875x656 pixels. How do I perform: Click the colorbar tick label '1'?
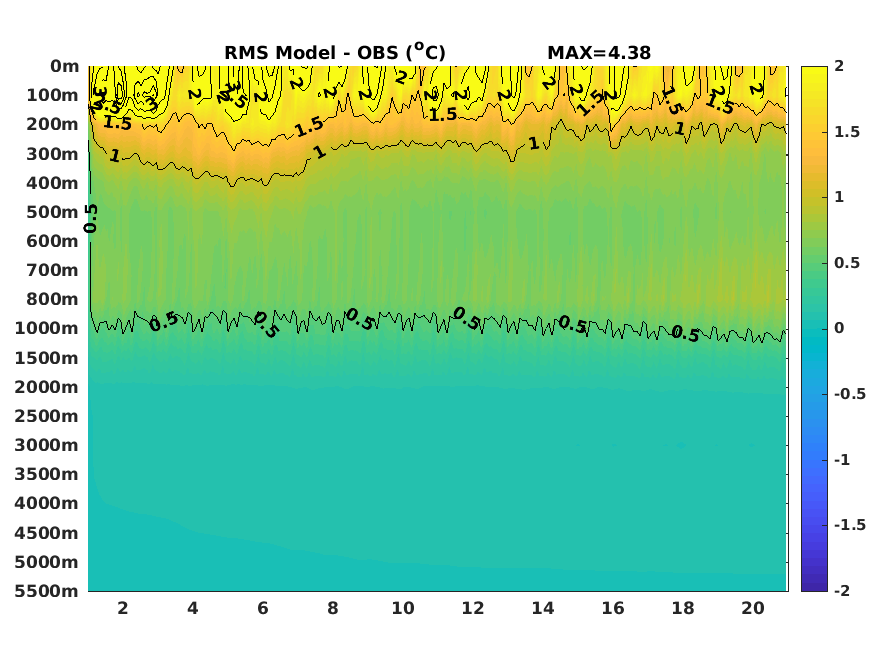[839, 197]
